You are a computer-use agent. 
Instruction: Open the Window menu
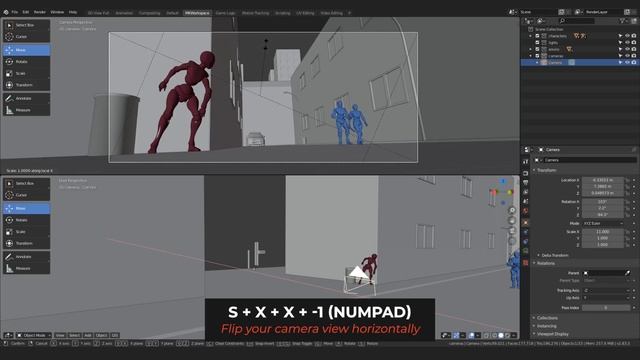point(57,12)
